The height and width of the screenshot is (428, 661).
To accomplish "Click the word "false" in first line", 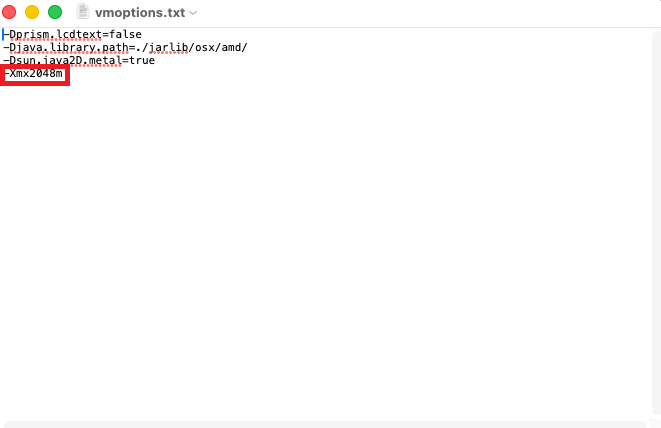I will 125,34.
